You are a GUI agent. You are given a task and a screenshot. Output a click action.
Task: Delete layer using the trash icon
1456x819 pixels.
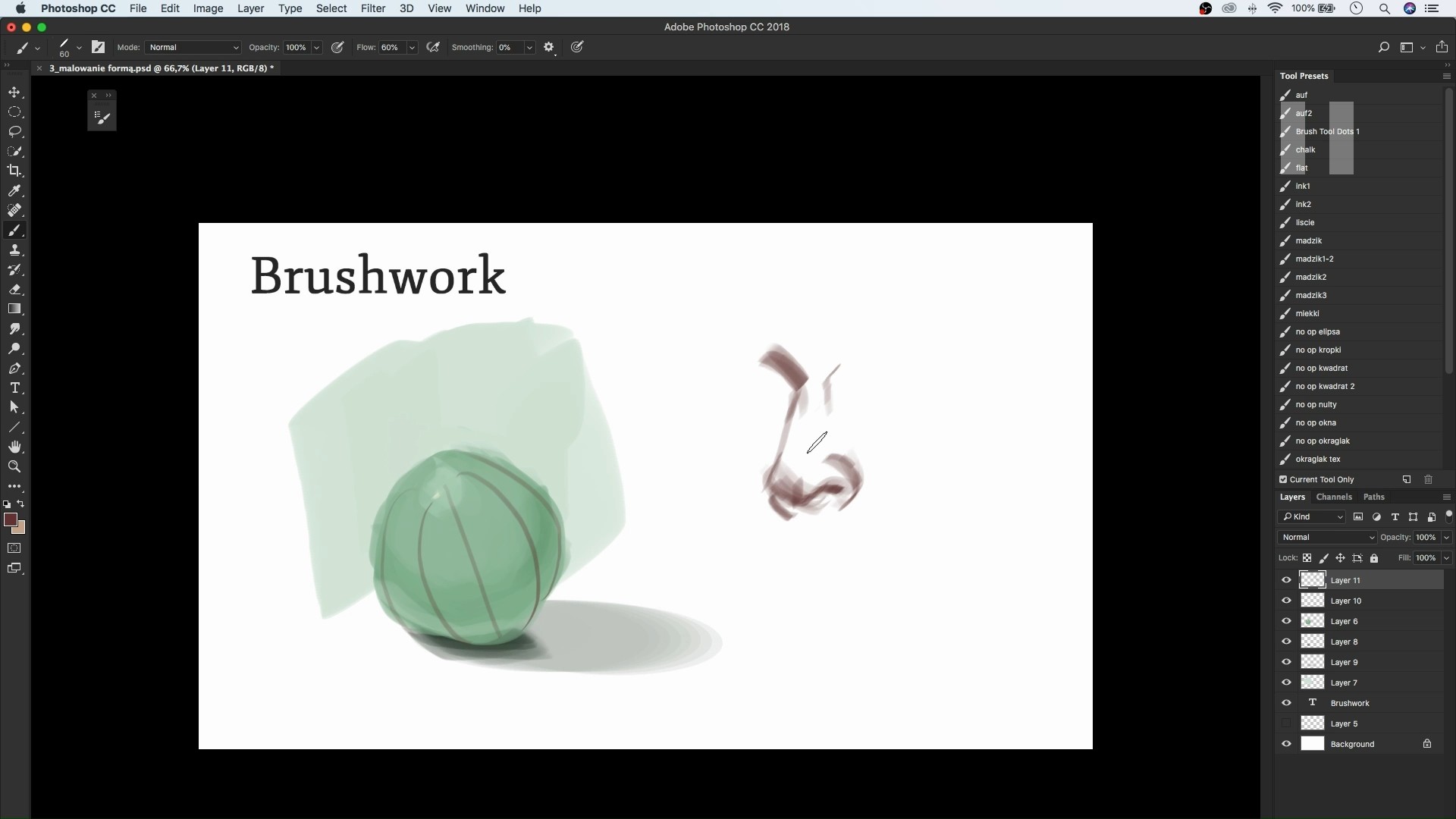coord(1428,479)
